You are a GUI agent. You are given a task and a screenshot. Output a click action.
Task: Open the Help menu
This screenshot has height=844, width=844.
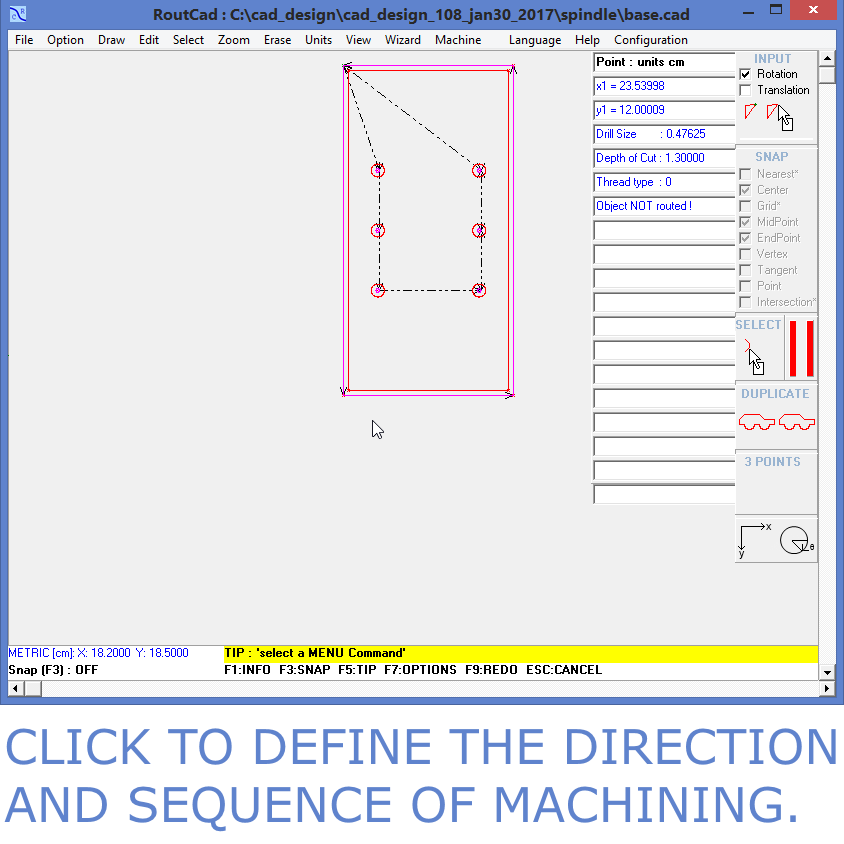(x=587, y=40)
